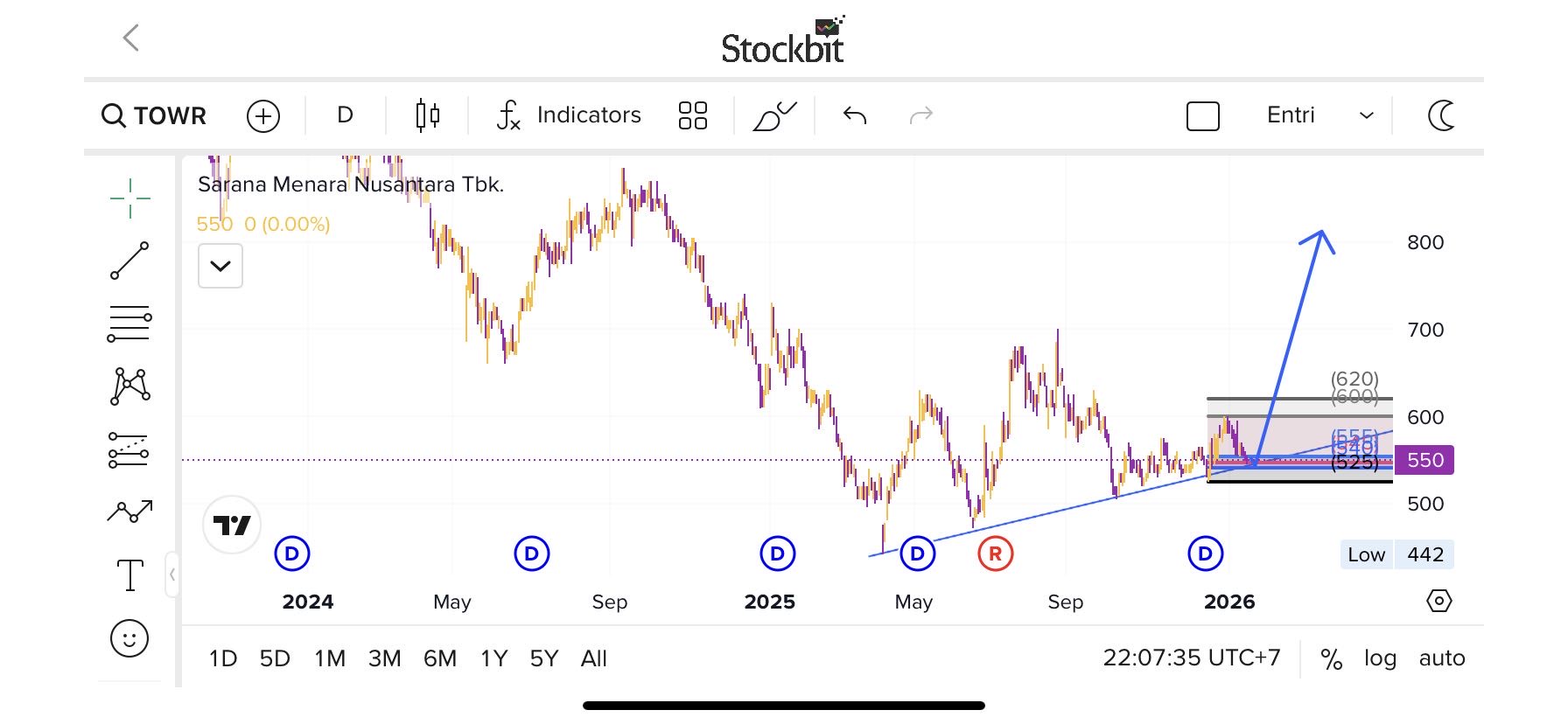The width and height of the screenshot is (1568, 724).
Task: Open the candlestick chart style selector
Action: pyautogui.click(x=427, y=115)
